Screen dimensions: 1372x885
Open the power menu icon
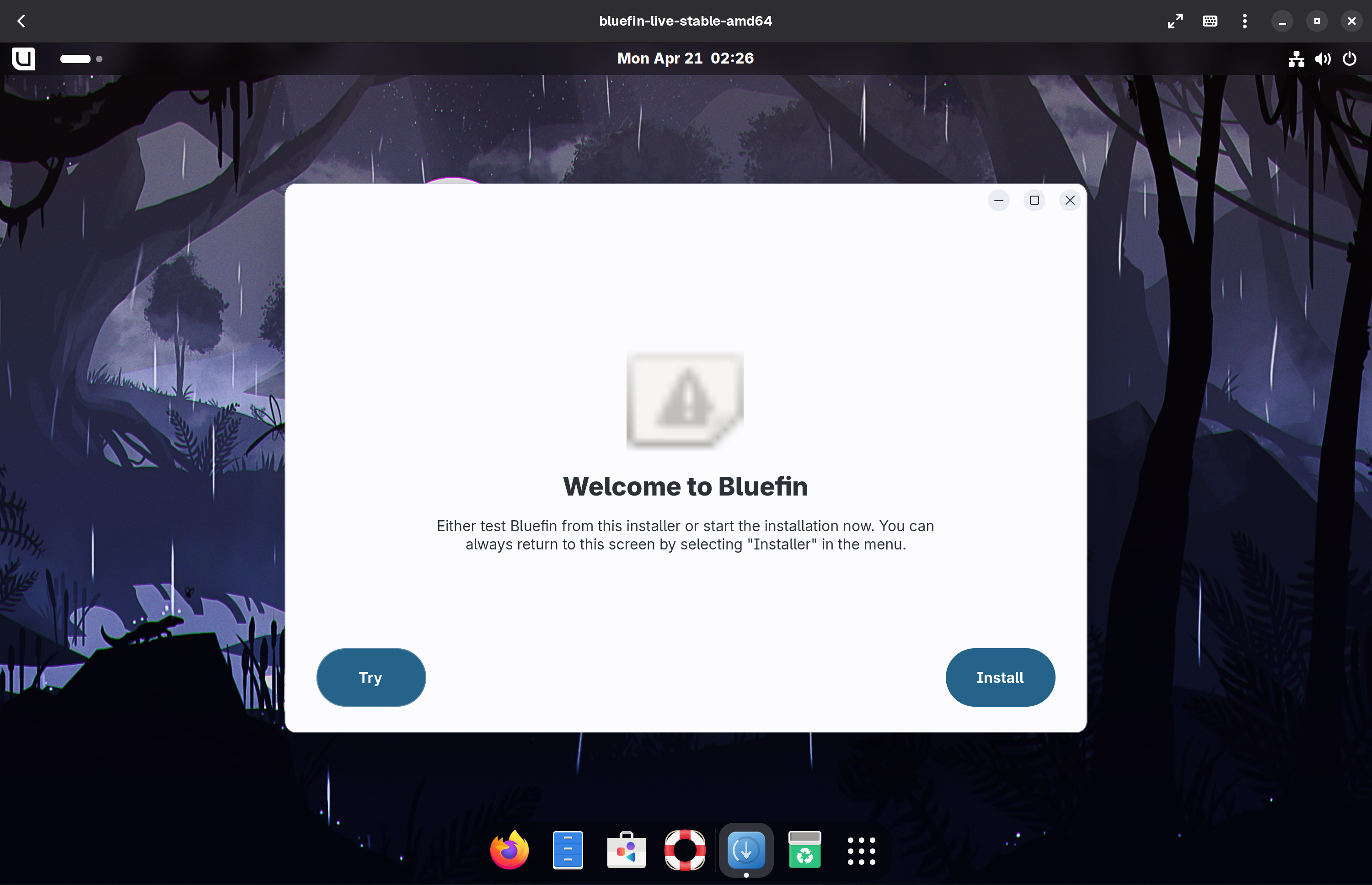coord(1349,59)
